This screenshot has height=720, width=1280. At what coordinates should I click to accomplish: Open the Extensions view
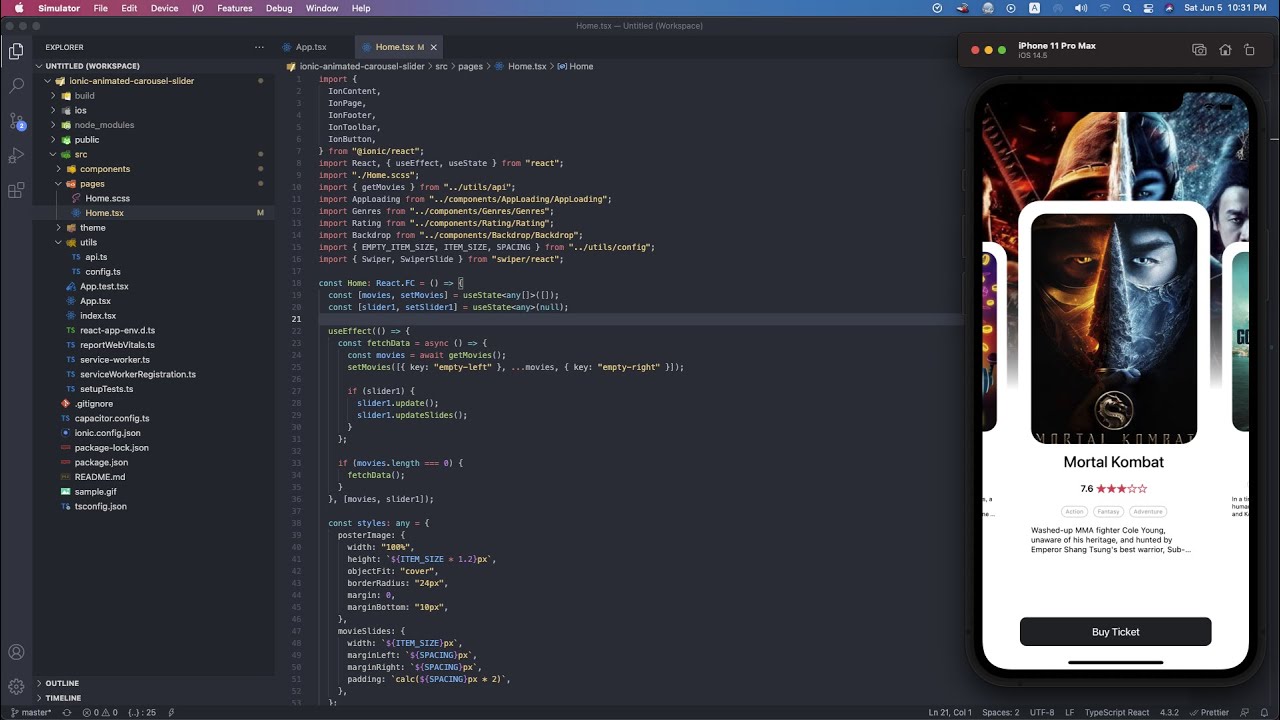(x=16, y=190)
